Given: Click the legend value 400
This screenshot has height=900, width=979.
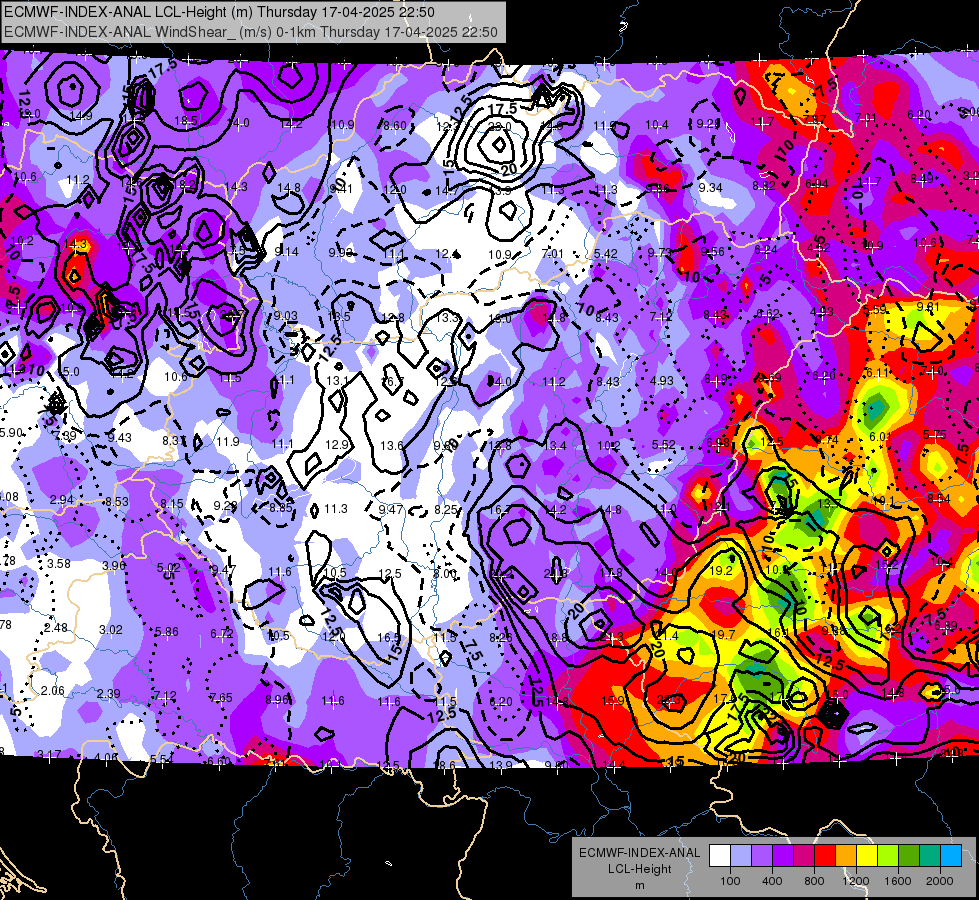Looking at the screenshot, I should click(772, 881).
